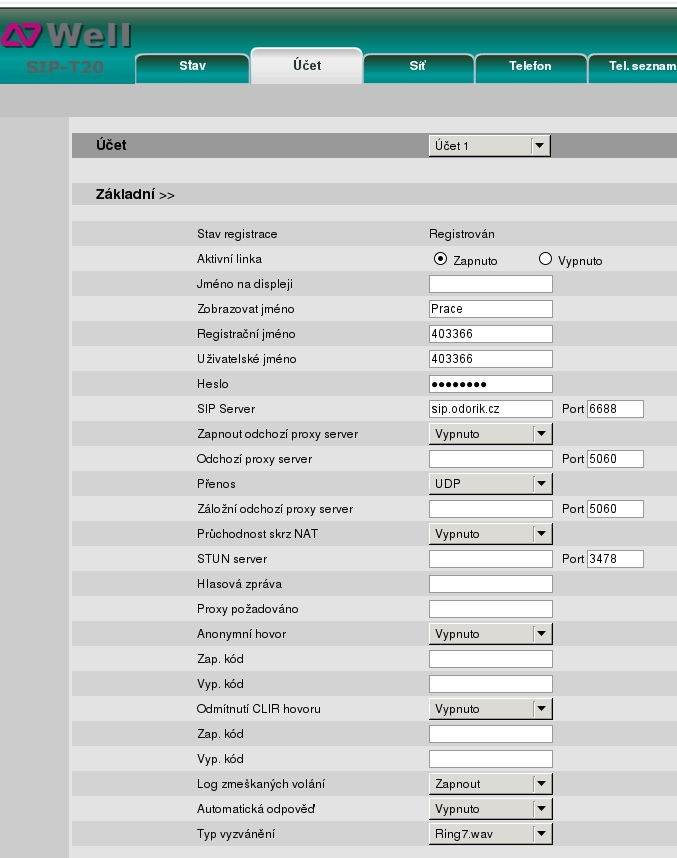The height and width of the screenshot is (858, 677).
Task: Focus the Jméno na displeji field
Action: coord(490,284)
